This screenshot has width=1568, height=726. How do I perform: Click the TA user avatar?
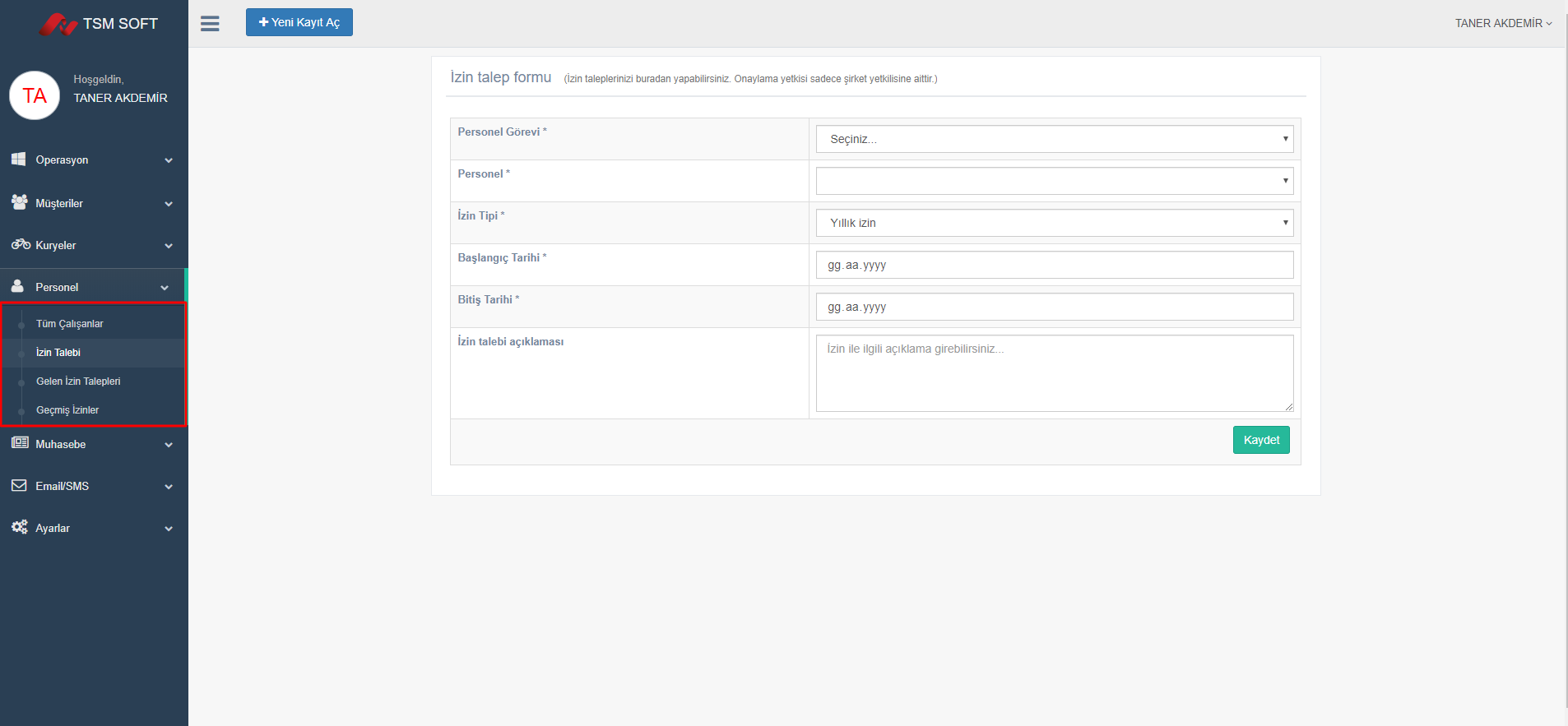(x=35, y=96)
